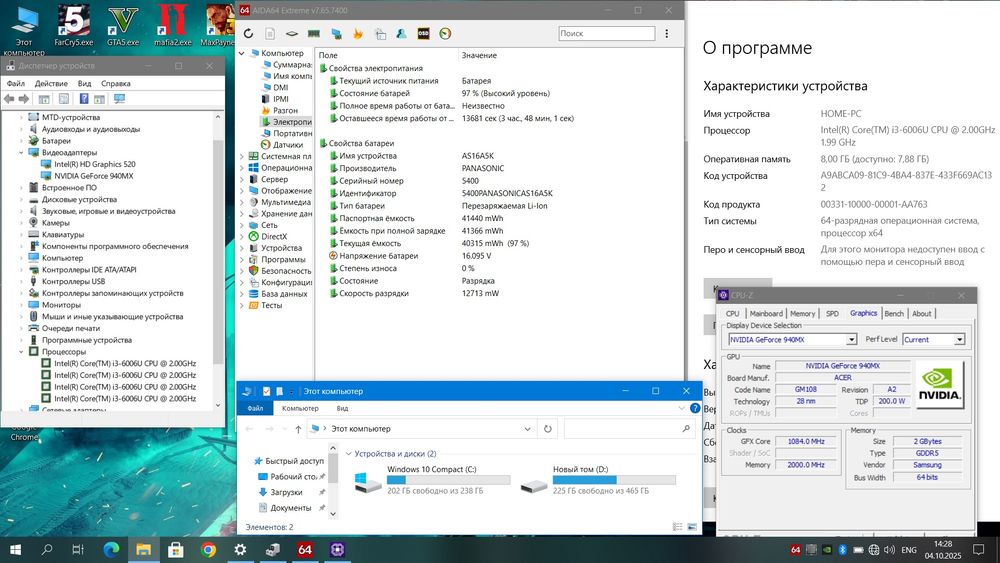The image size is (1000, 563).
Task: Click the AIDA64 memory module toolbar icon
Action: click(314, 34)
